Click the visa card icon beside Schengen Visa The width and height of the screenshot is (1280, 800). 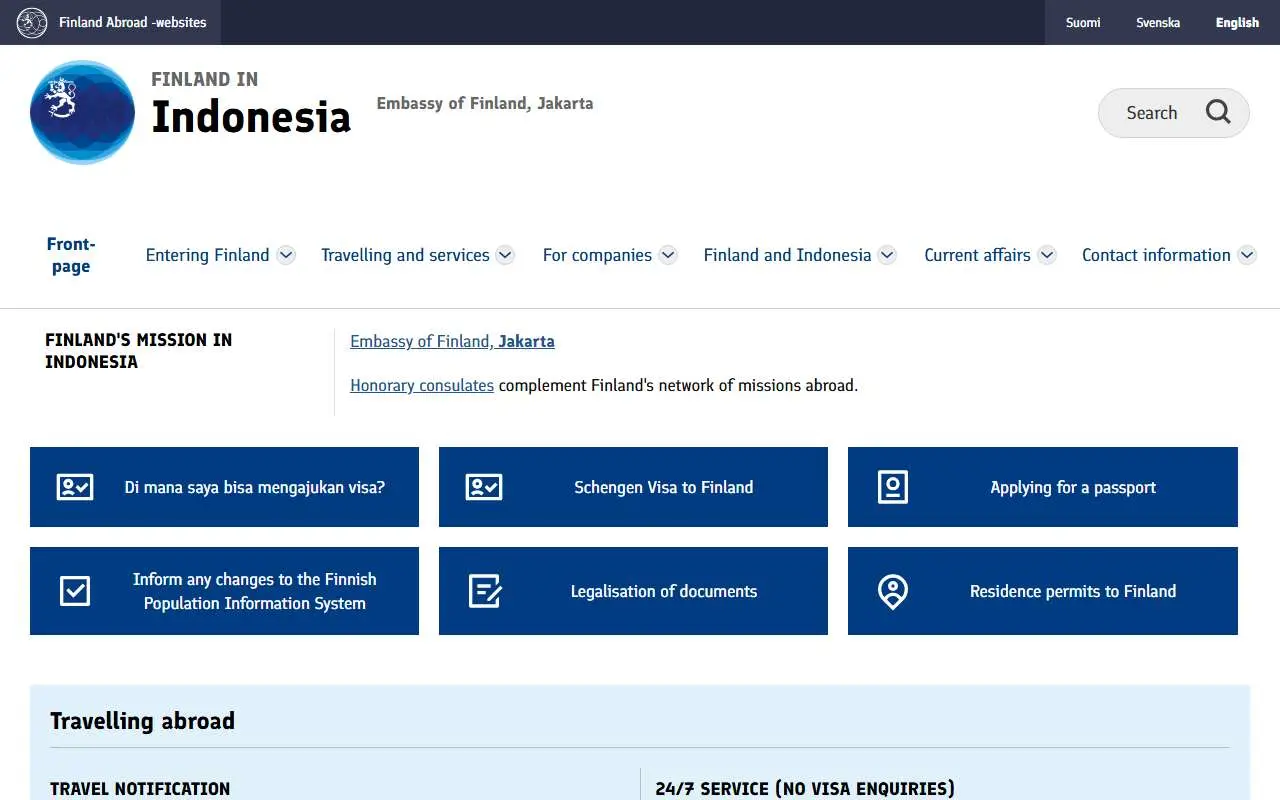point(484,487)
